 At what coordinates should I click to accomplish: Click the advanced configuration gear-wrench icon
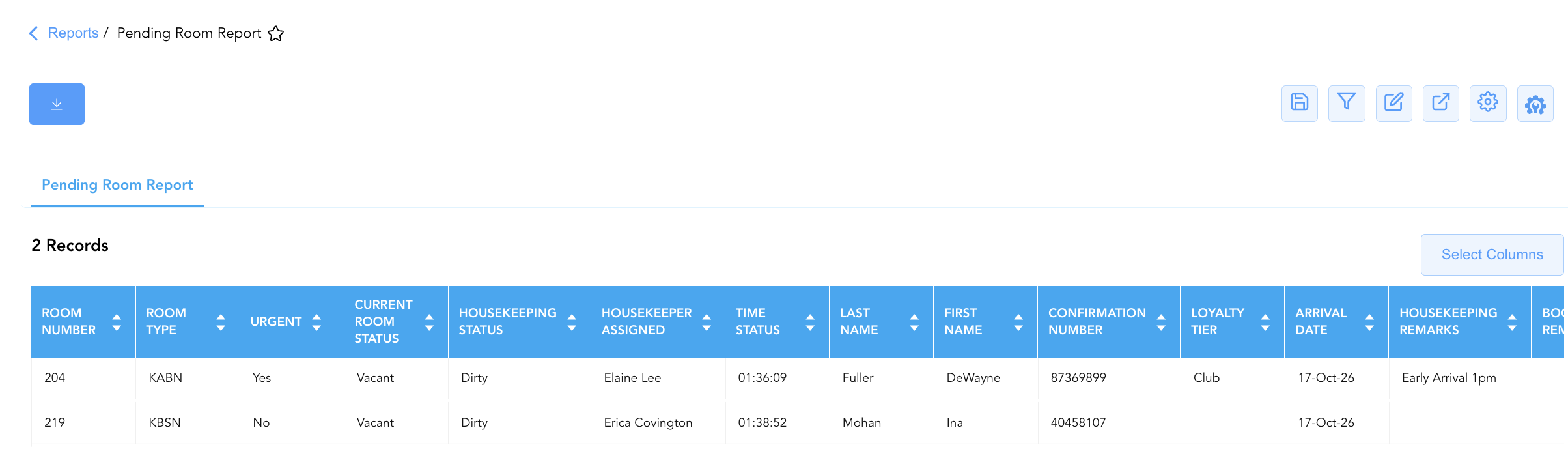tap(1535, 104)
